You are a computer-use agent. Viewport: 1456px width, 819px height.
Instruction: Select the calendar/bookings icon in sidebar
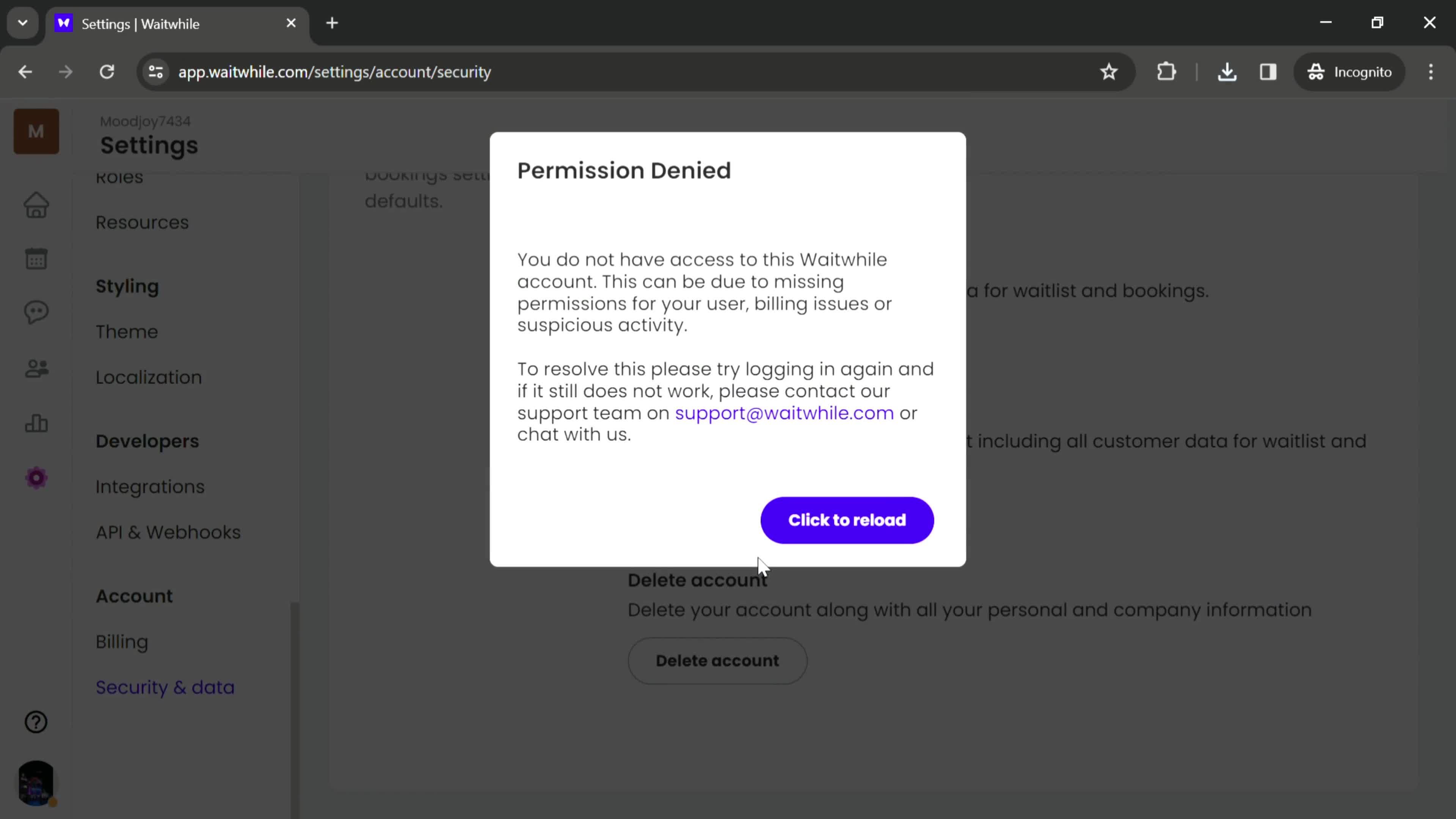(x=36, y=259)
